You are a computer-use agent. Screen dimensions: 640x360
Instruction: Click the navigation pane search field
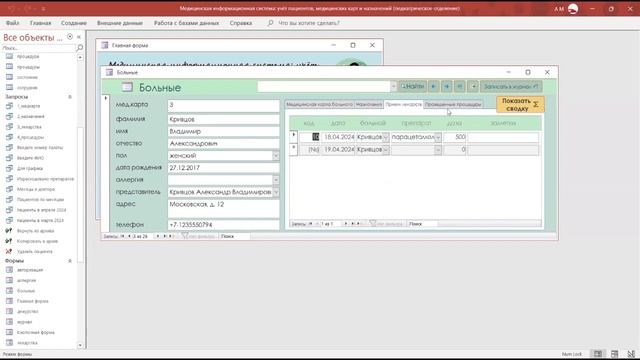pos(38,48)
